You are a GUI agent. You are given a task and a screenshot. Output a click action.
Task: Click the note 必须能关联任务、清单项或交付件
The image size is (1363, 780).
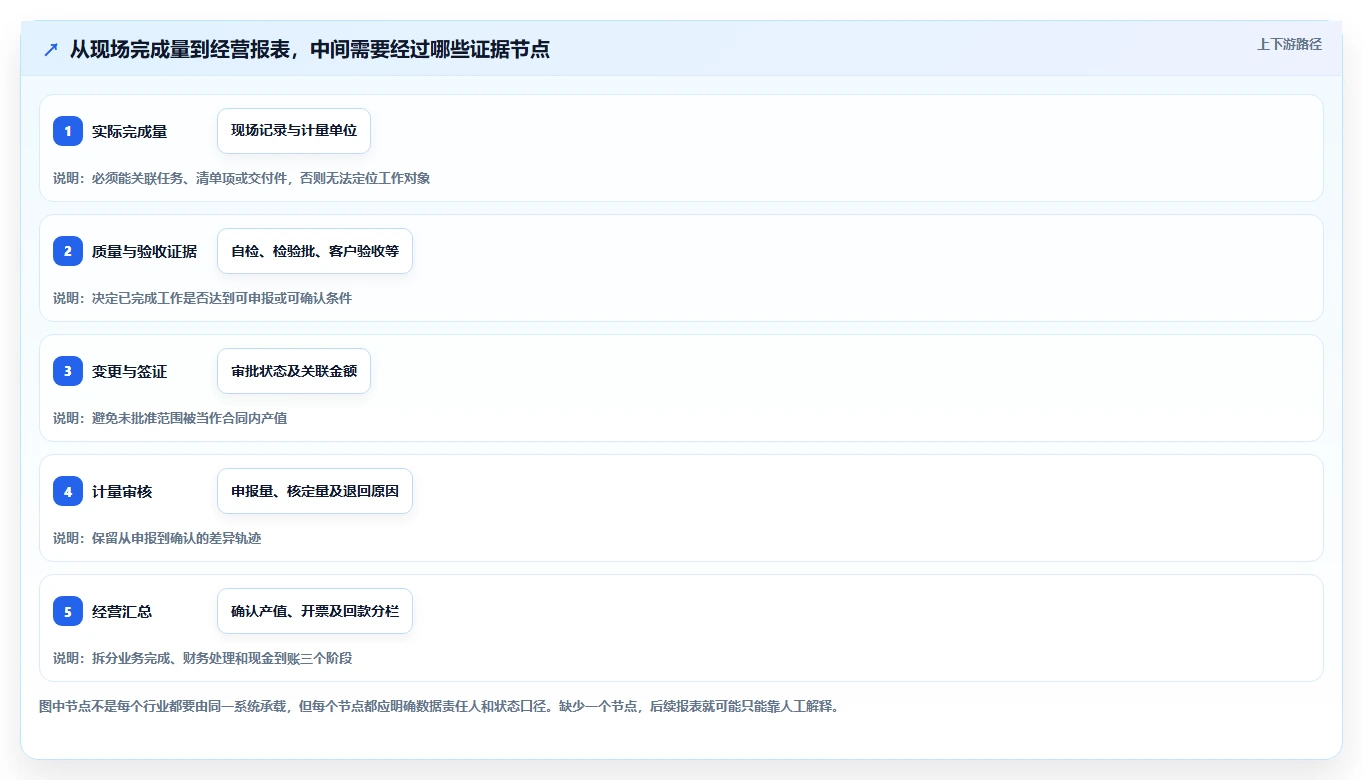pyautogui.click(x=241, y=178)
